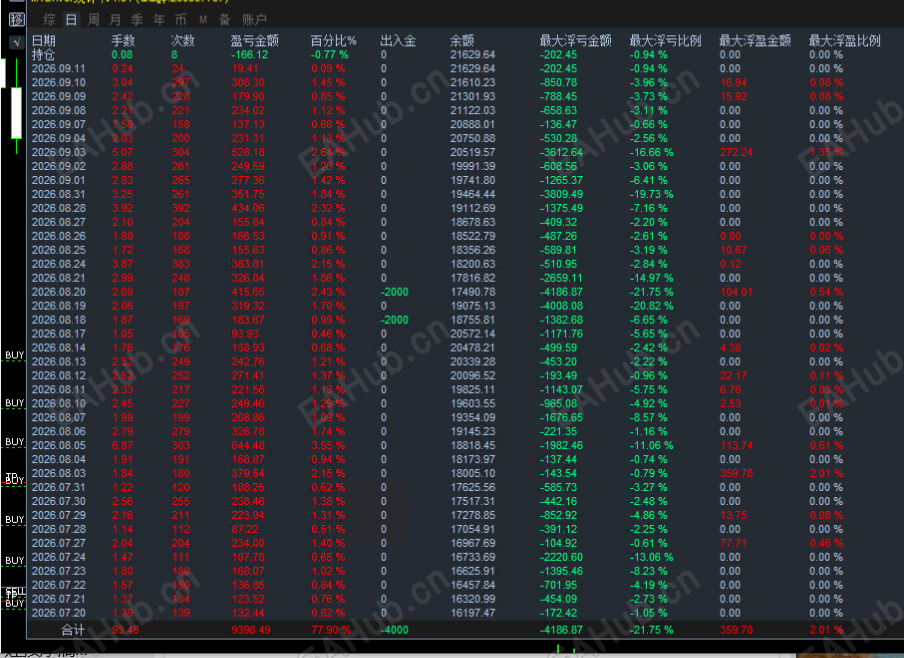Select the 2026.09.03 date row
This screenshot has height=658, width=904.
click(59, 152)
